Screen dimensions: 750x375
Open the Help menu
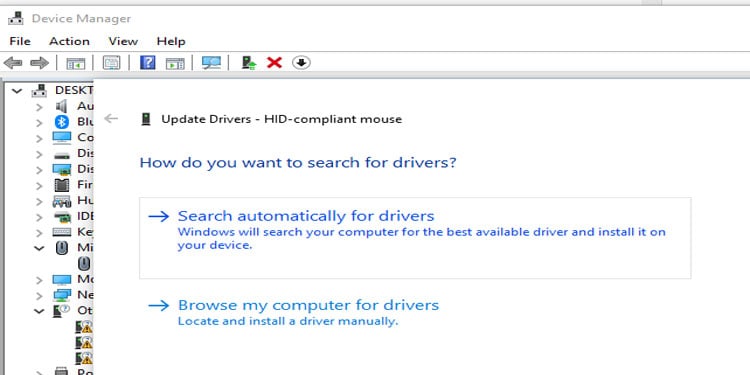click(171, 42)
